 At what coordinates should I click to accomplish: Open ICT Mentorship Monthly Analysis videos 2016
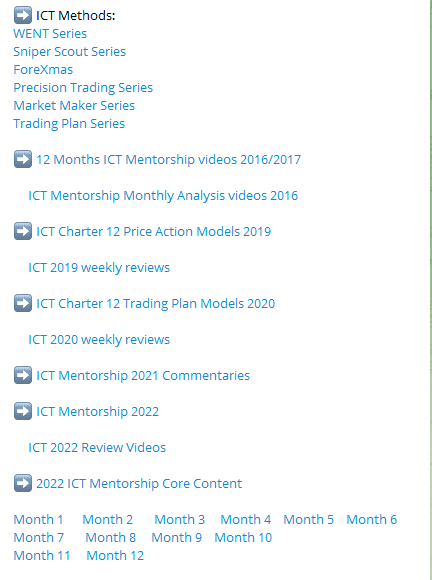pos(163,196)
